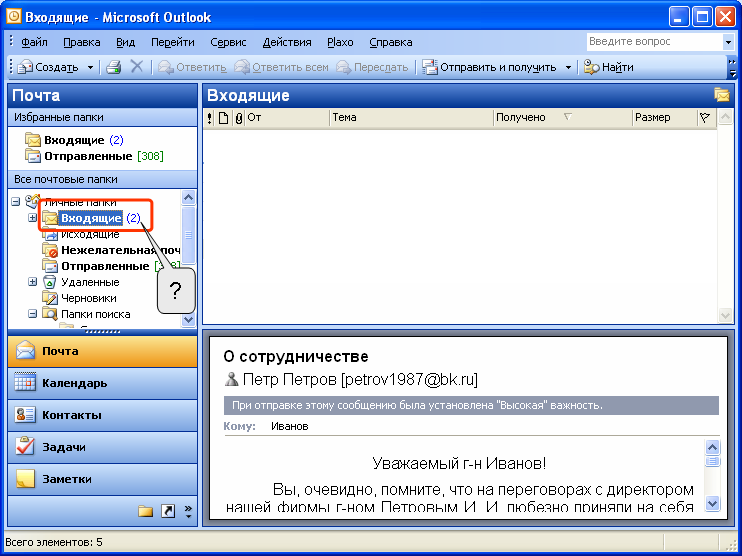The width and height of the screenshot is (742, 556).
Task: Select Входящие in favorite folders
Action: pos(74,140)
